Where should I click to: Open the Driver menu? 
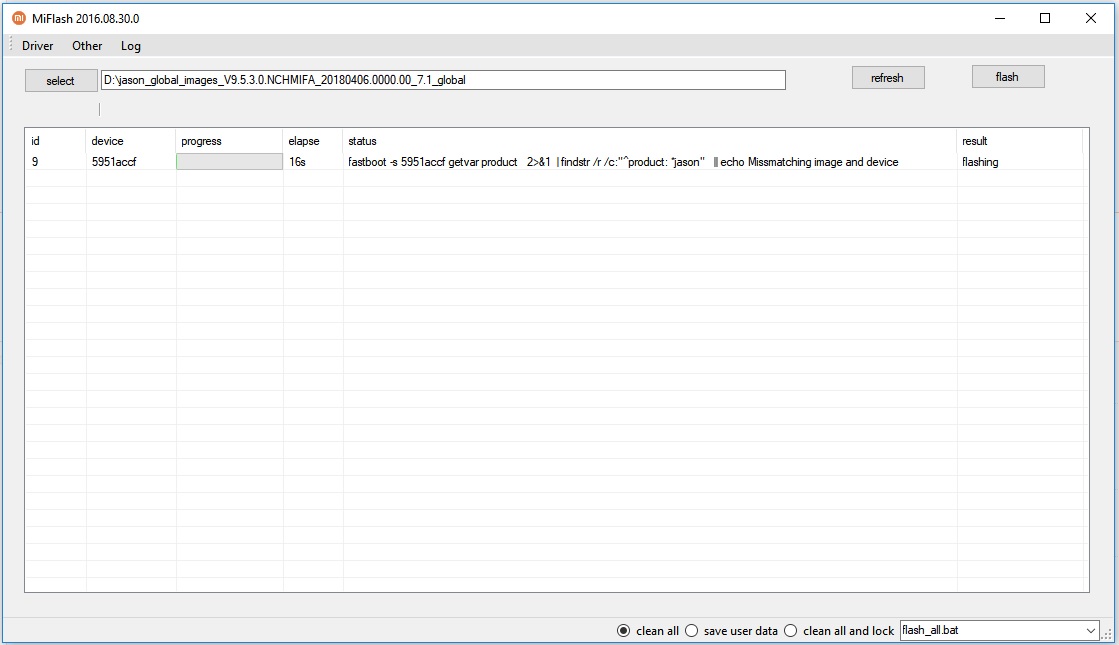click(38, 46)
